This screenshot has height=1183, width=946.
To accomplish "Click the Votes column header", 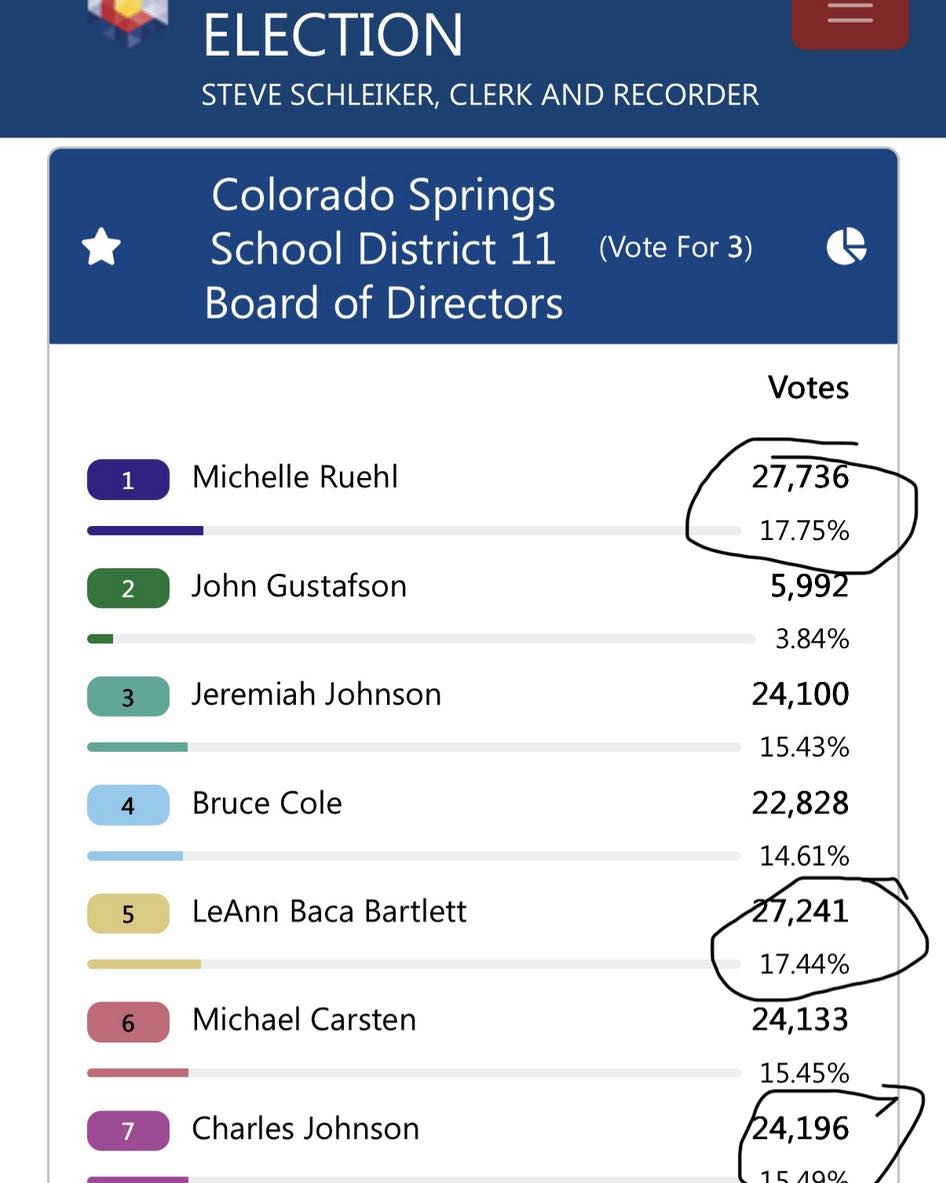I will pos(809,388).
